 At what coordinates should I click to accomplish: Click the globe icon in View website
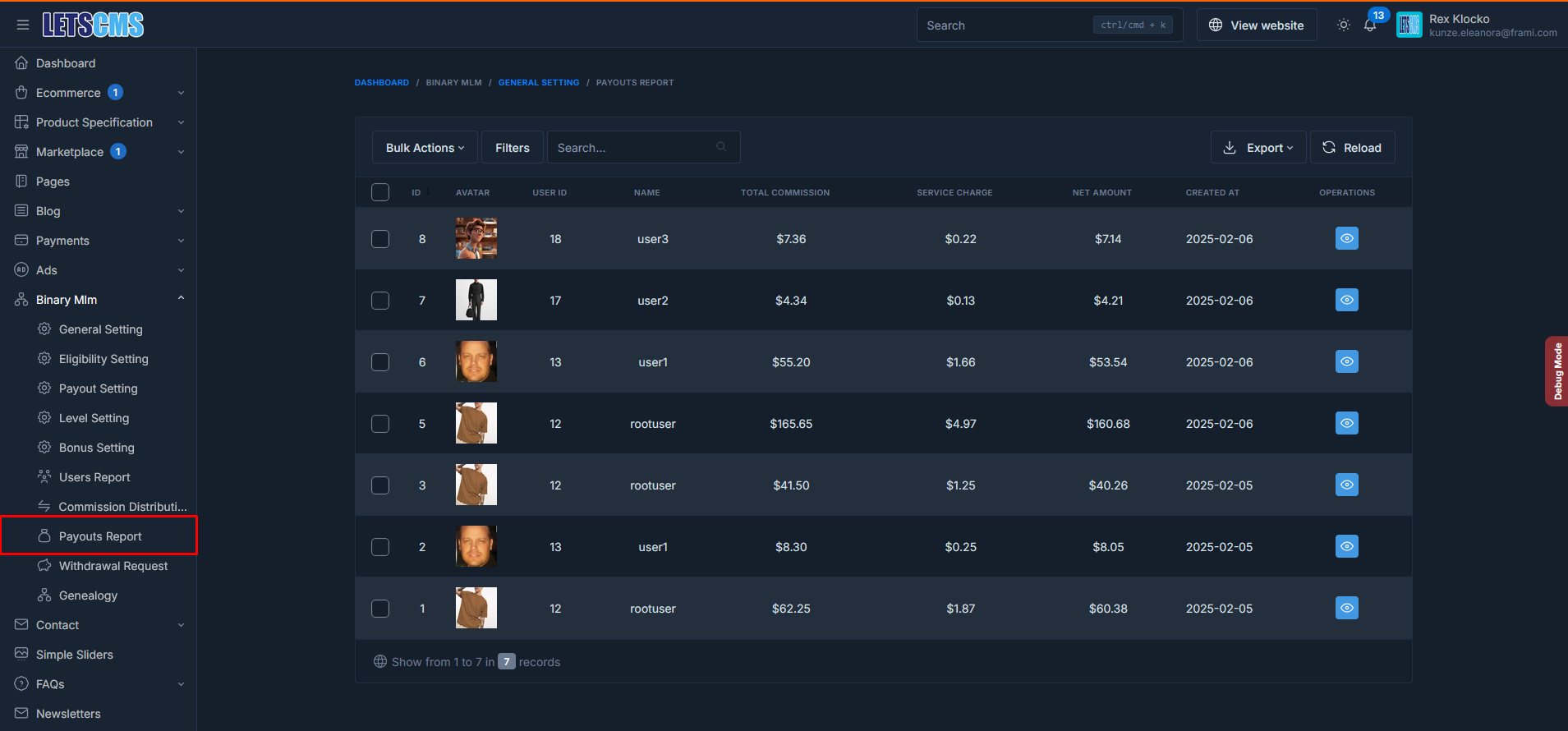tap(1215, 25)
